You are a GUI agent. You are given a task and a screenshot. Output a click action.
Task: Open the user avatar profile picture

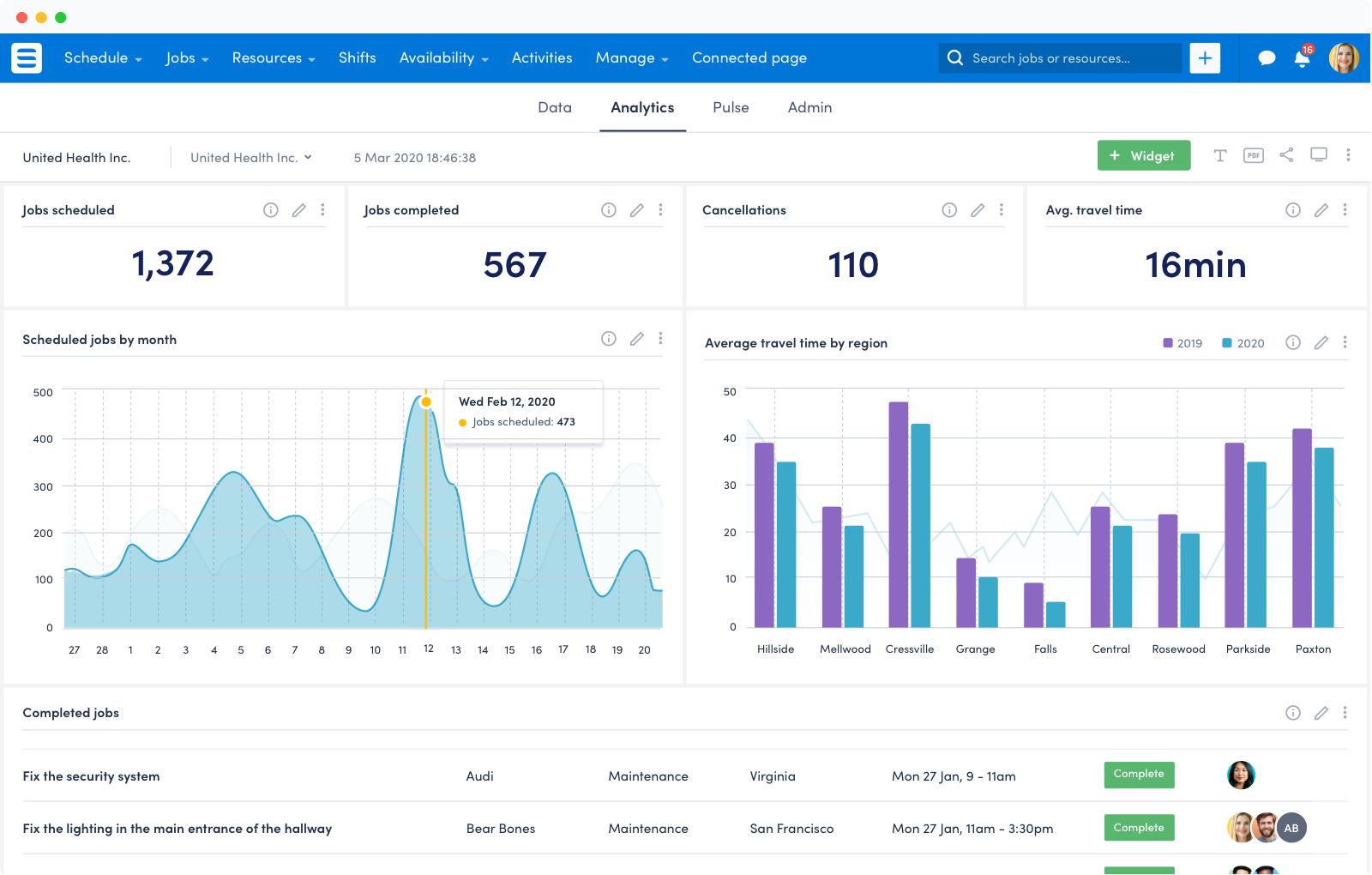tap(1343, 57)
